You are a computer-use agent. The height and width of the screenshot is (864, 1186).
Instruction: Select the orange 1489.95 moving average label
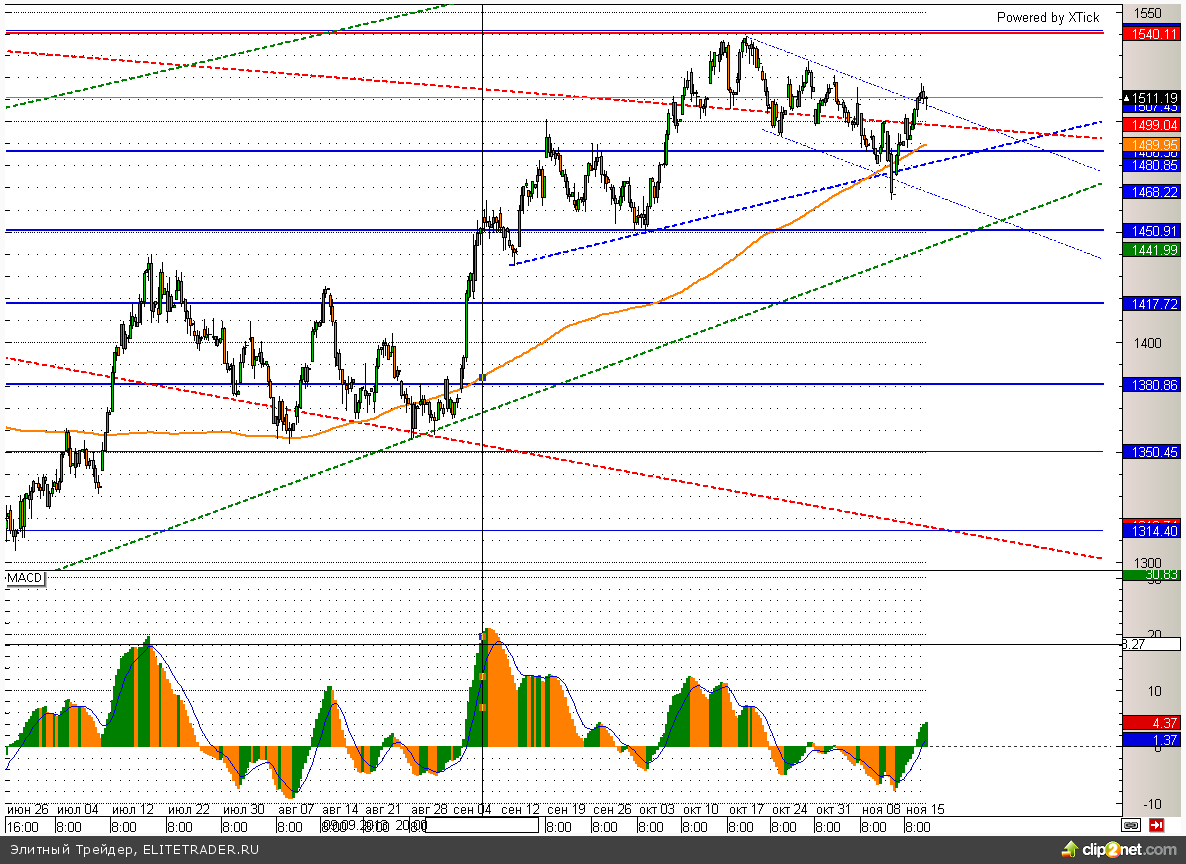pyautogui.click(x=1153, y=145)
